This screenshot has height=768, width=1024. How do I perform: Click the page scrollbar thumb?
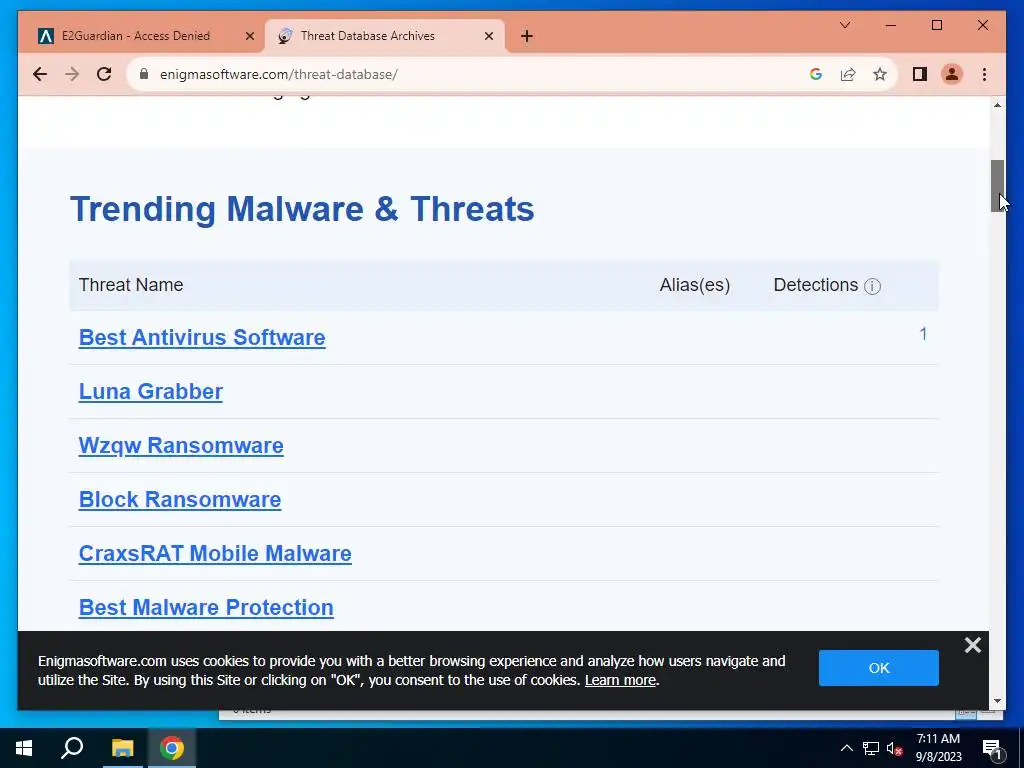tap(997, 185)
